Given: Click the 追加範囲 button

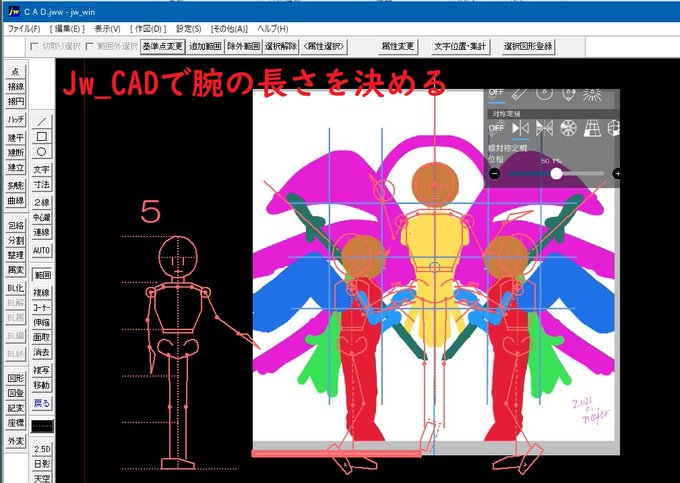Looking at the screenshot, I should (205, 46).
